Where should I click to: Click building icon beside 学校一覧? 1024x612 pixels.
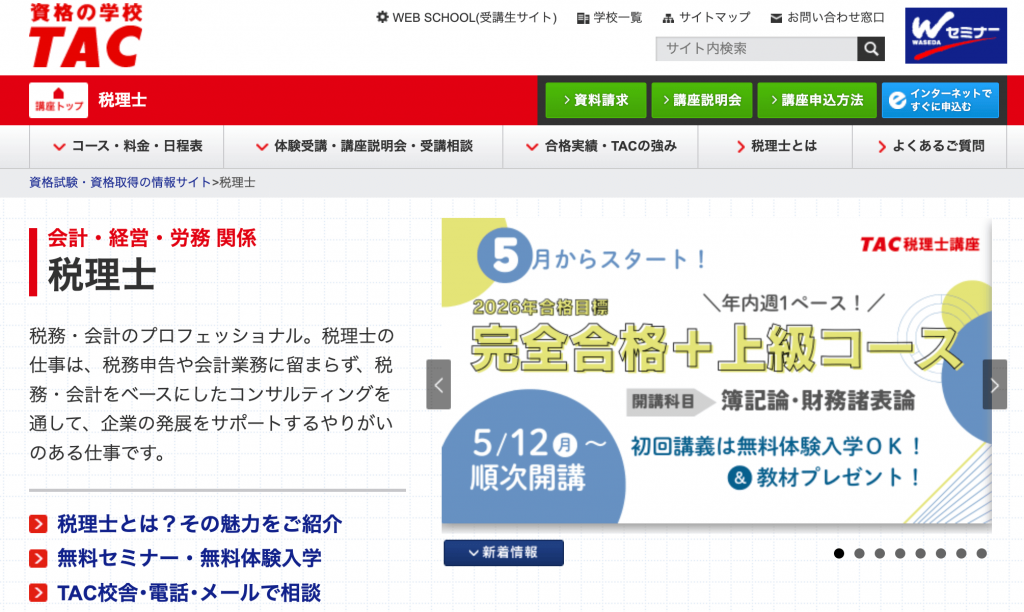click(583, 18)
